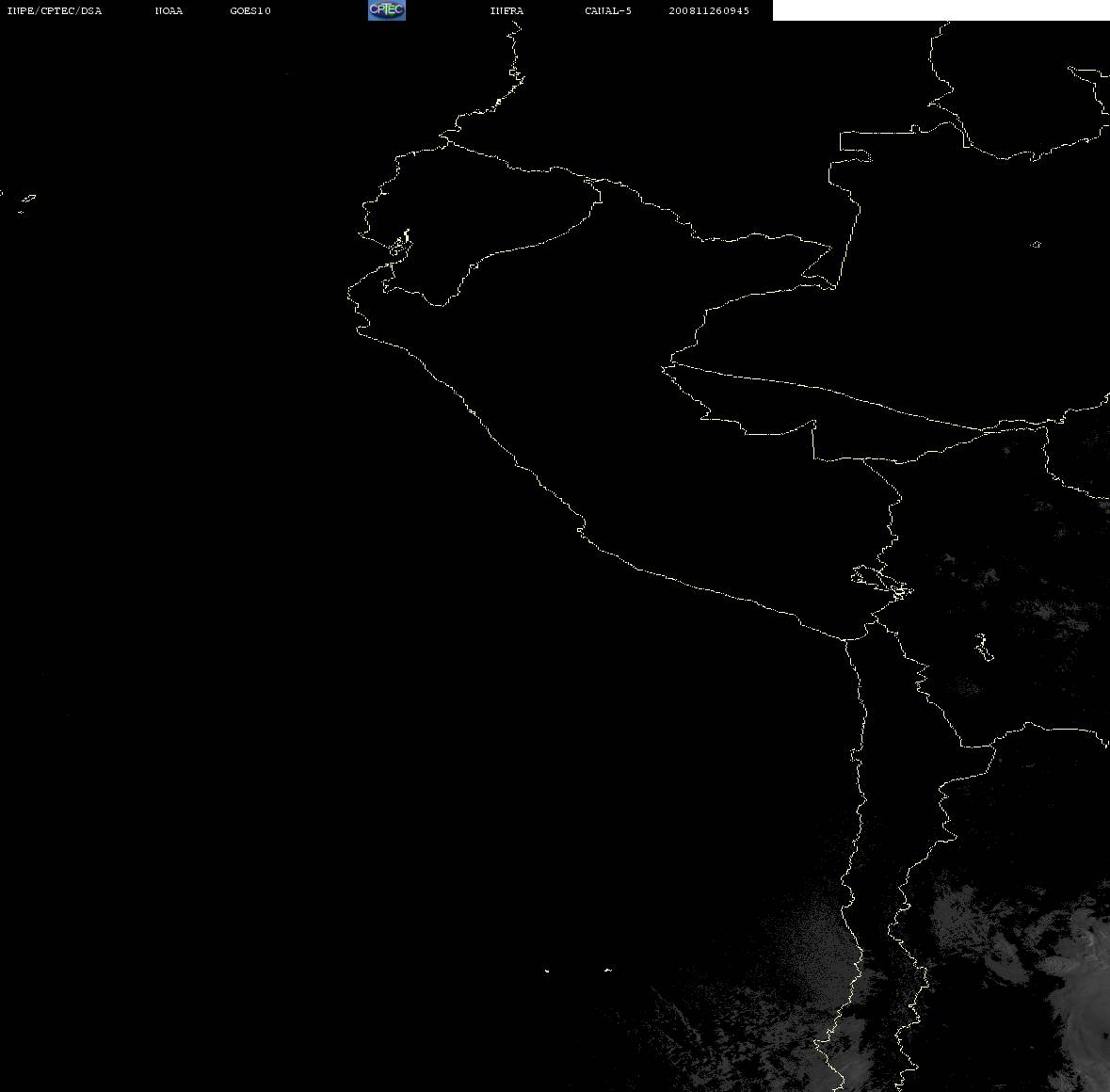Viewport: 1110px width, 1092px height.
Task: Click the western small Pacific island dot
Action: pyautogui.click(x=547, y=971)
